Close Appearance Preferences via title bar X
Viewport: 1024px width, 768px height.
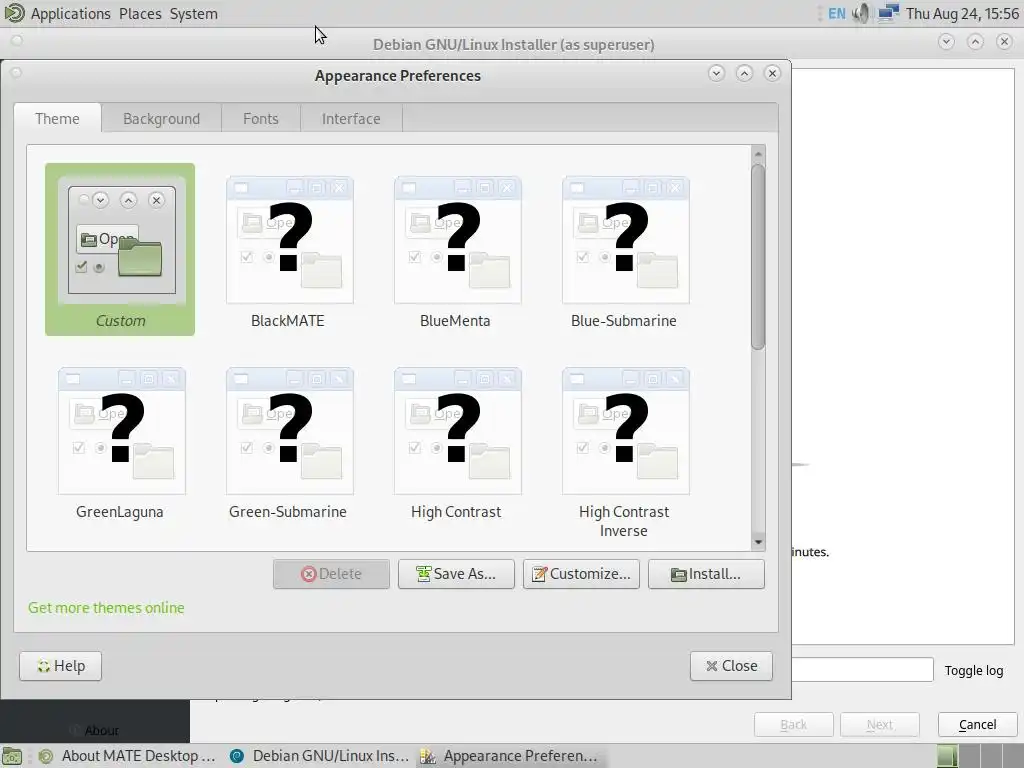point(773,73)
